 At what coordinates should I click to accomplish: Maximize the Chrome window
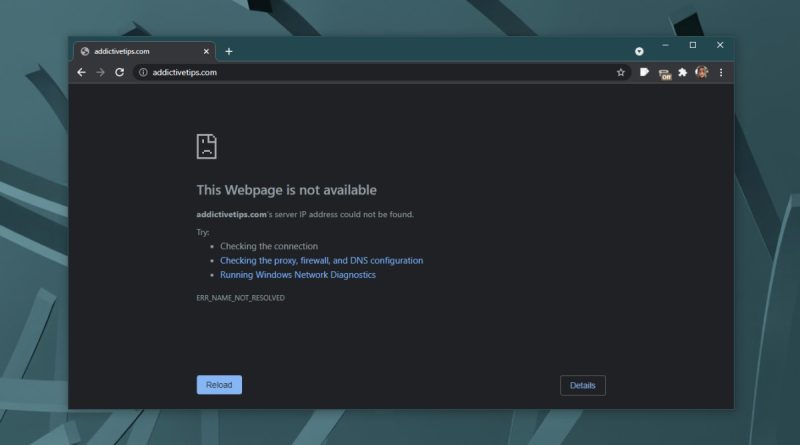(693, 45)
